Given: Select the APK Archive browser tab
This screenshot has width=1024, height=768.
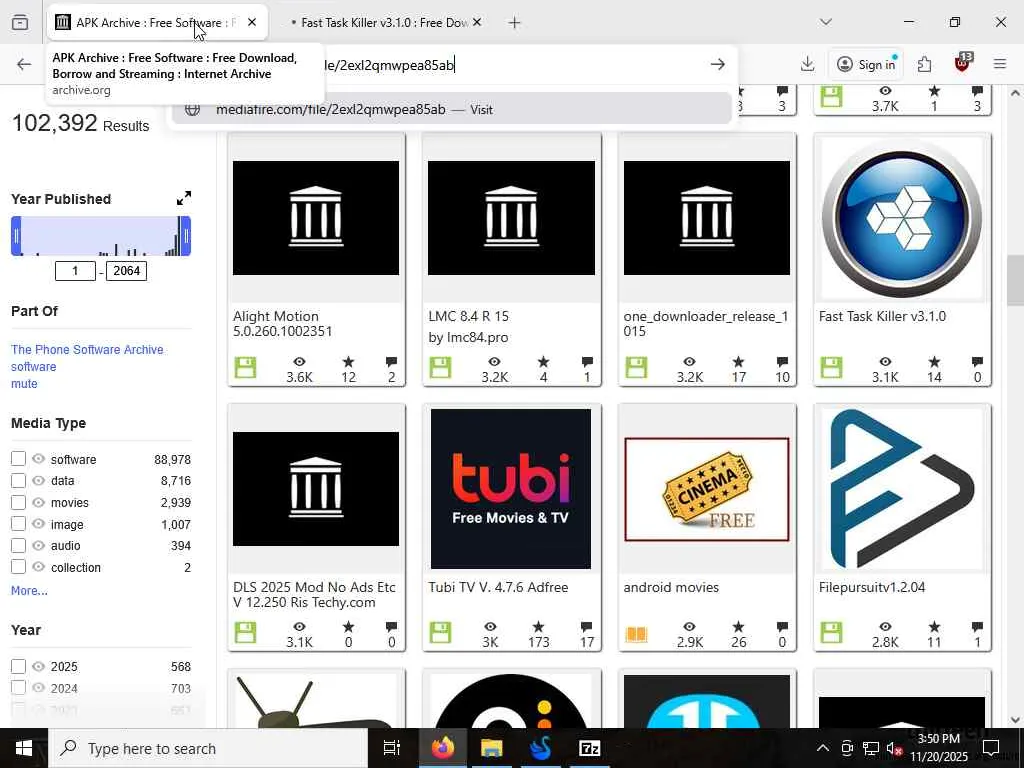Looking at the screenshot, I should pyautogui.click(x=157, y=23).
